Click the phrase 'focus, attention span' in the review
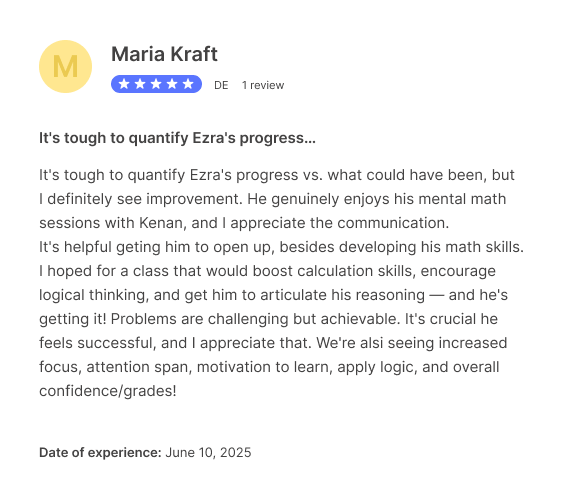The width and height of the screenshot is (564, 495). [115, 367]
